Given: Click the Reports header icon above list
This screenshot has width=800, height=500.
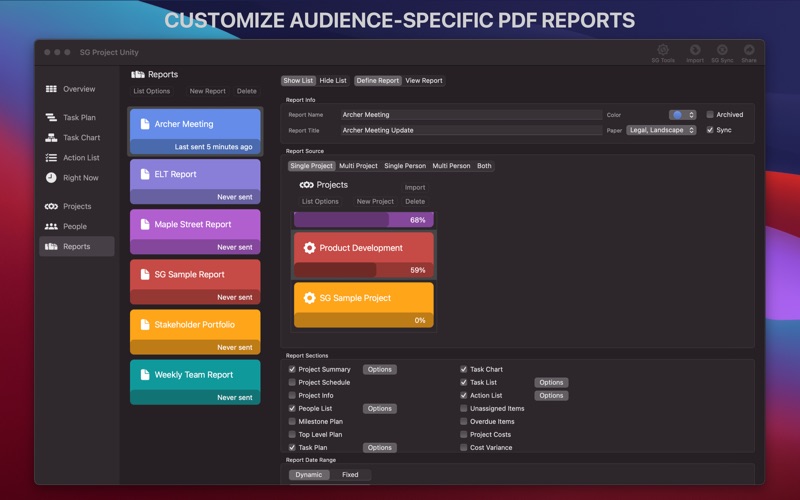Looking at the screenshot, I should (x=138, y=74).
